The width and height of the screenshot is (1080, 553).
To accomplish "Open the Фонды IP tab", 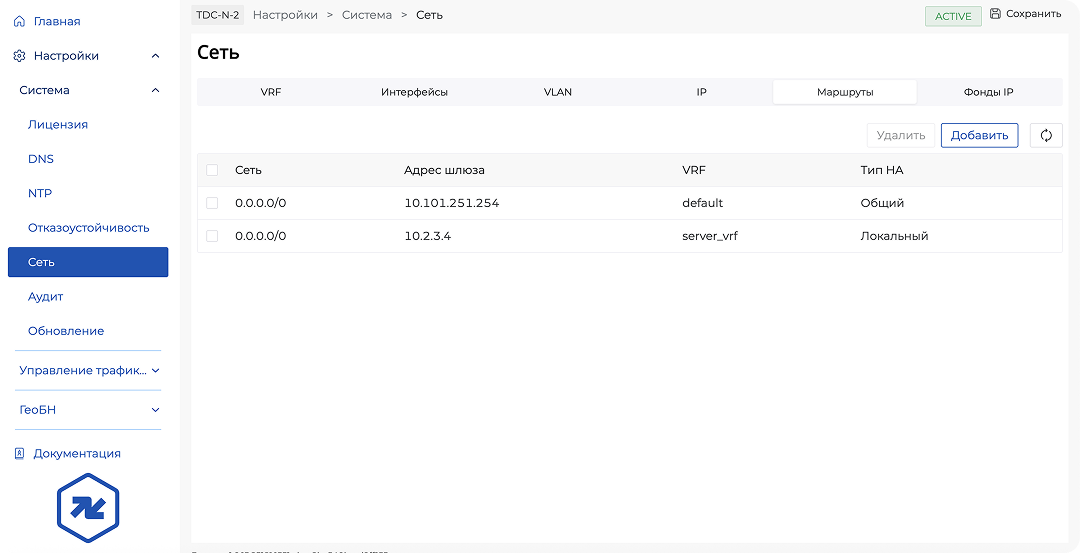I will point(988,92).
